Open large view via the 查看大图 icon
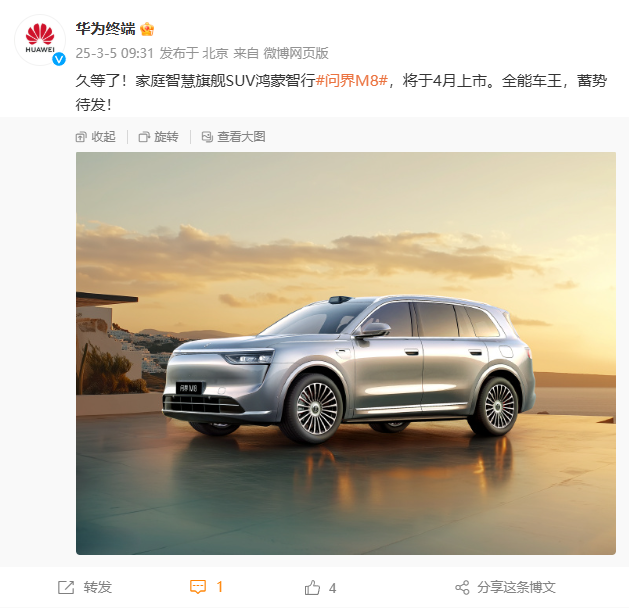 click(x=207, y=137)
